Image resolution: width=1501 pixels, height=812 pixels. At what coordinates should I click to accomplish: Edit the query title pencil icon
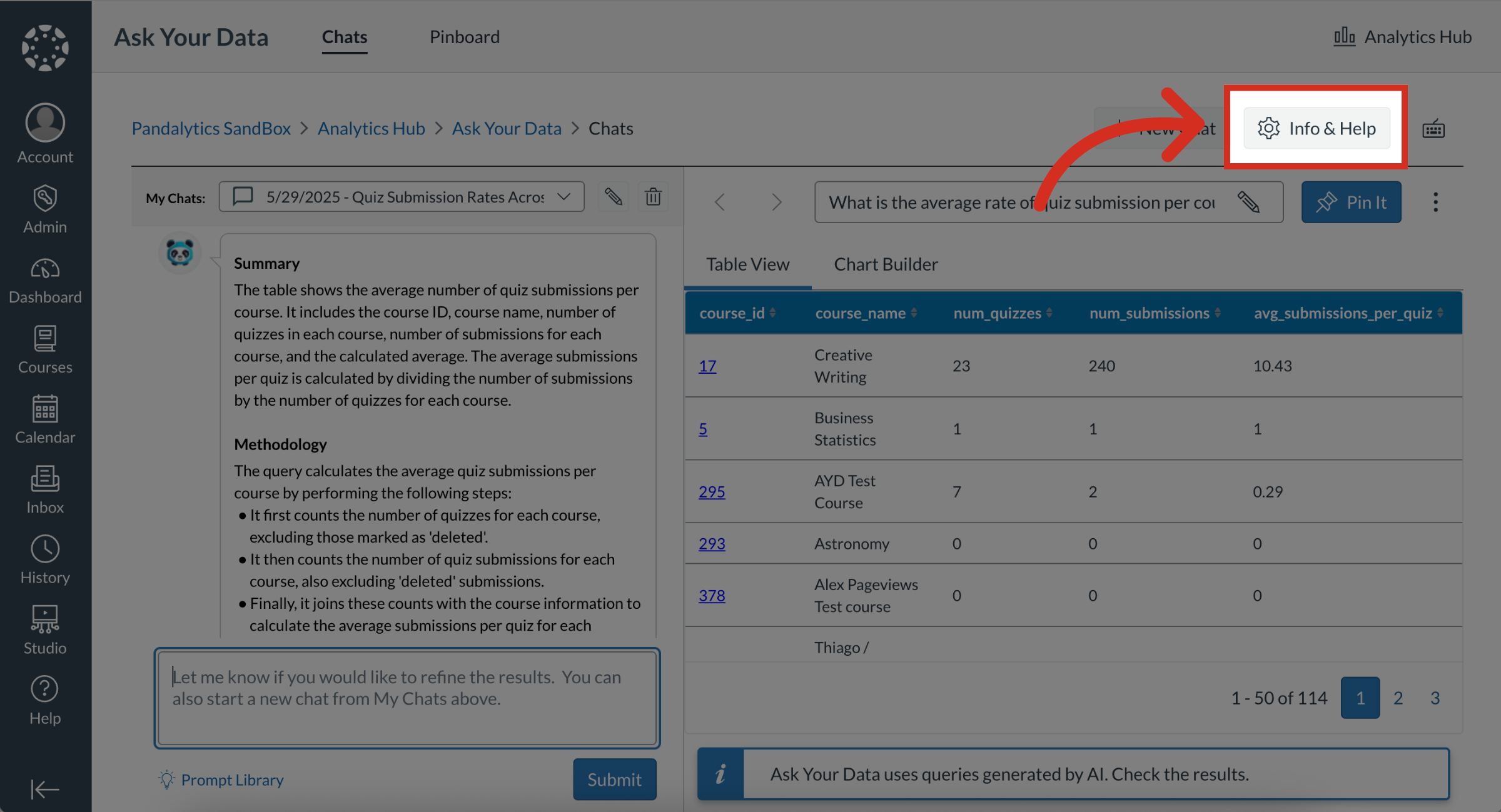[1248, 202]
